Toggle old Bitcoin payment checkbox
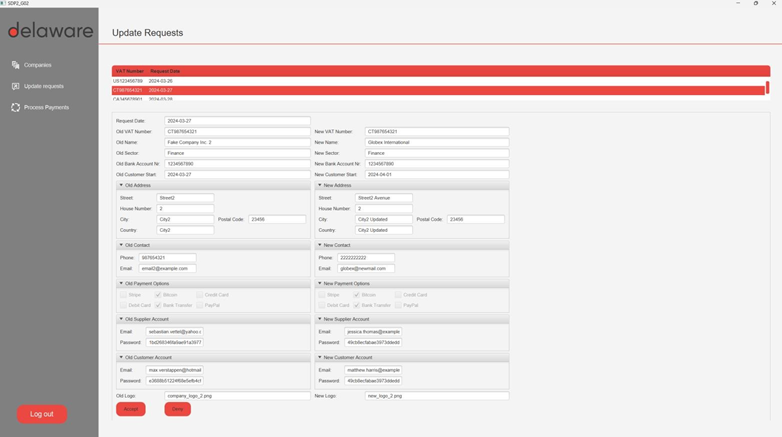 coord(158,295)
